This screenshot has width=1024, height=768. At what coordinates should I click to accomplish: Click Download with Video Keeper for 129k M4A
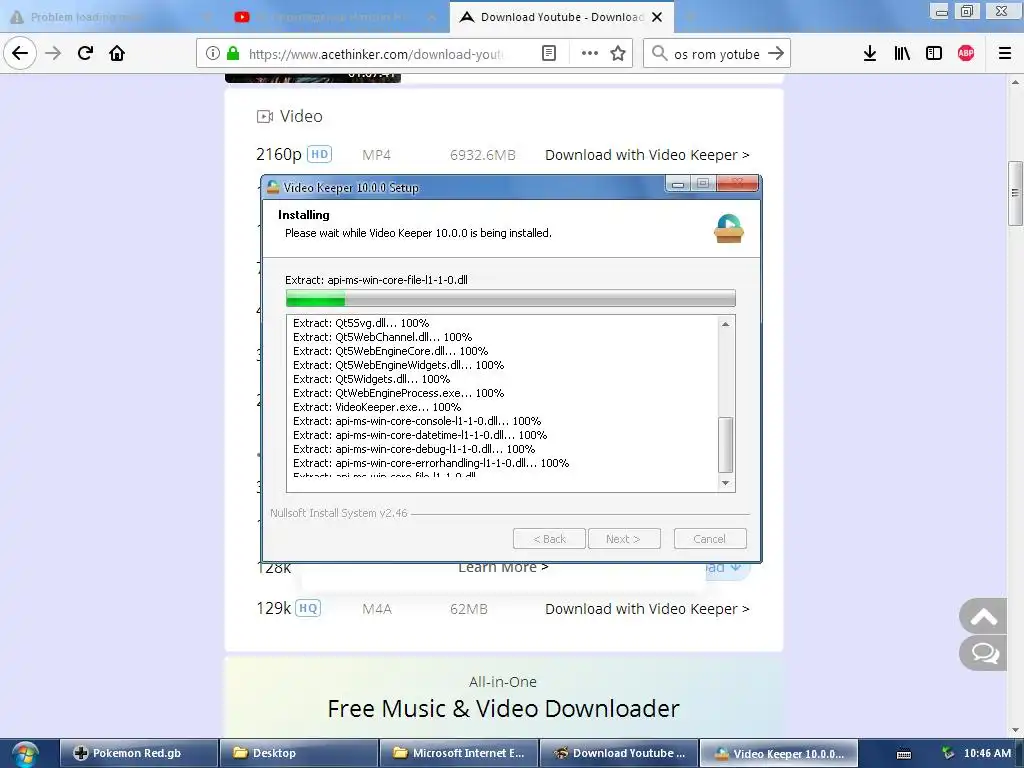pos(647,609)
